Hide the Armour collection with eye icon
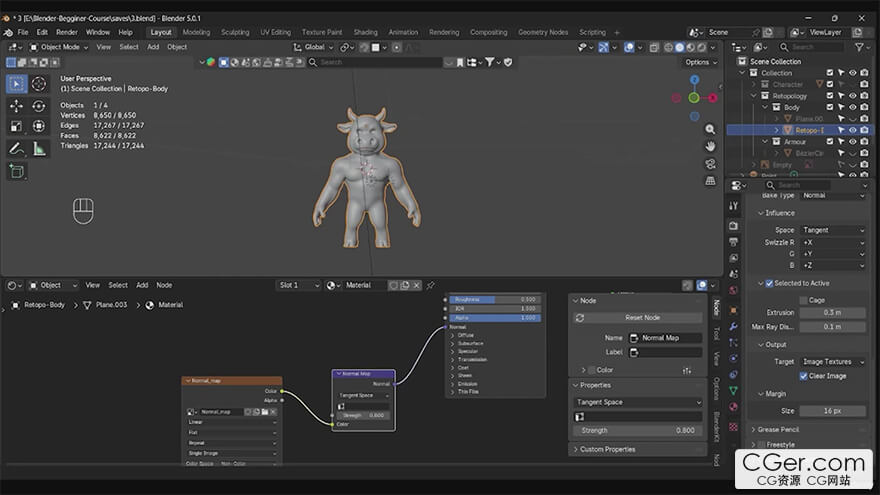This screenshot has height=495, width=880. point(852,141)
